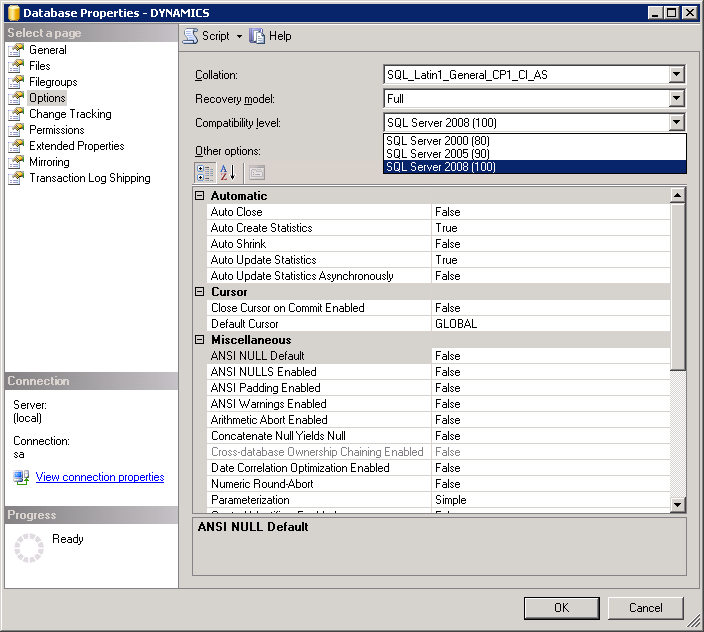Viewport: 704px width, 632px height.
Task: Collapse the Cursor section
Action: (x=200, y=292)
